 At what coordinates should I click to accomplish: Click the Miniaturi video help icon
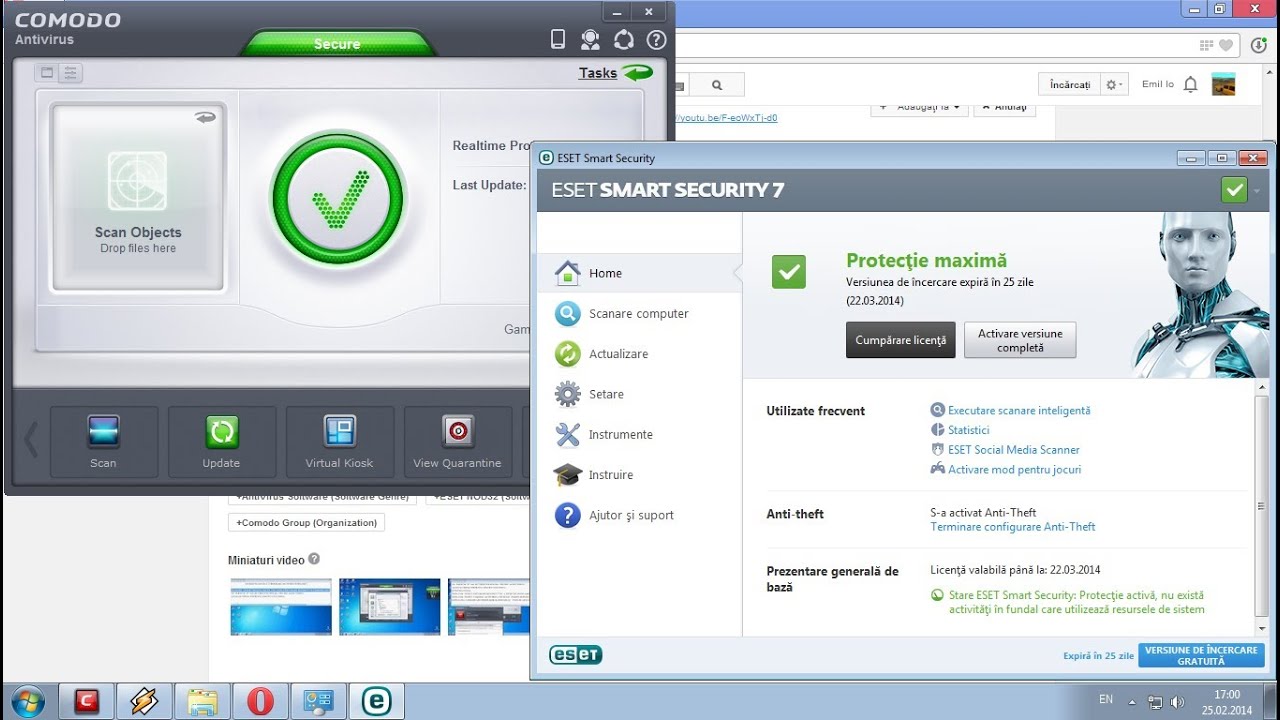(314, 559)
